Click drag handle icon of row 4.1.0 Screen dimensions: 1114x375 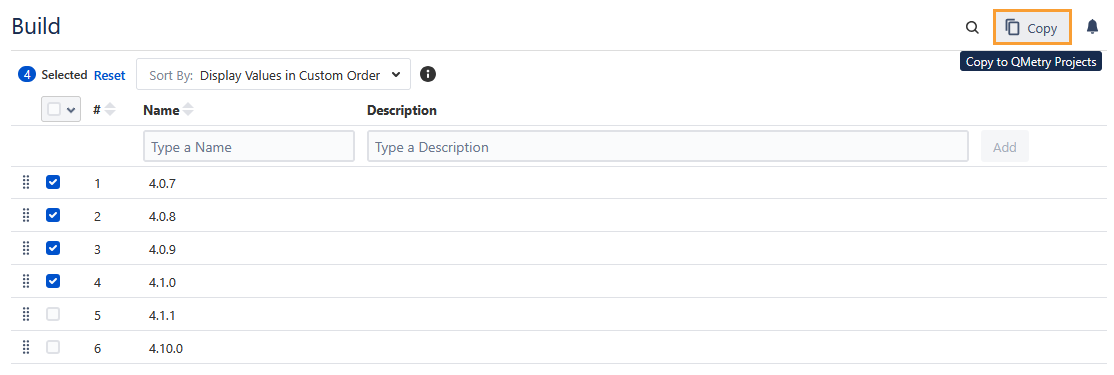(x=26, y=281)
